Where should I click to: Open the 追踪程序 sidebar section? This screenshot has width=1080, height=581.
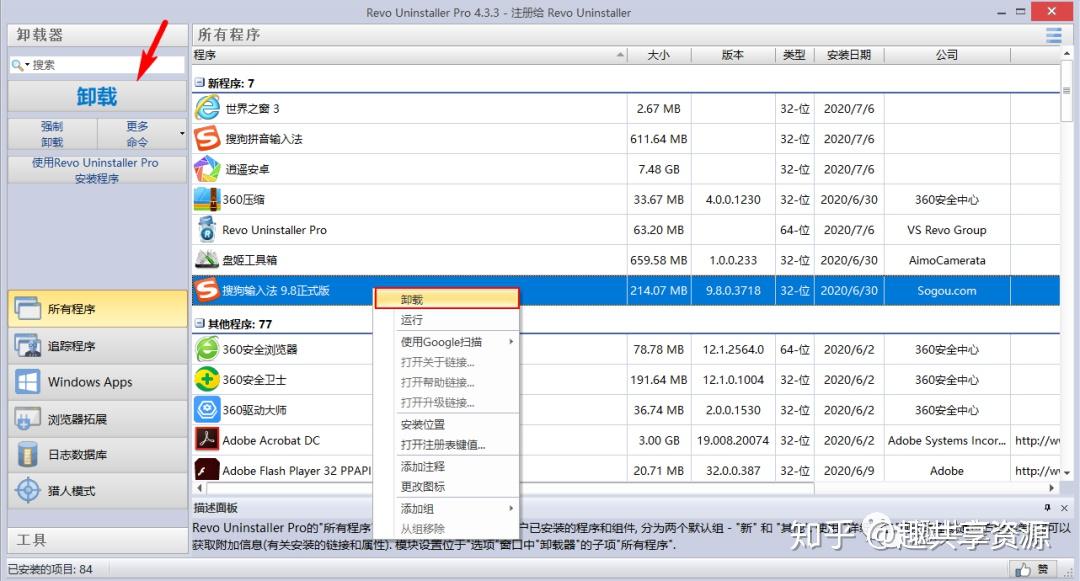coord(98,346)
